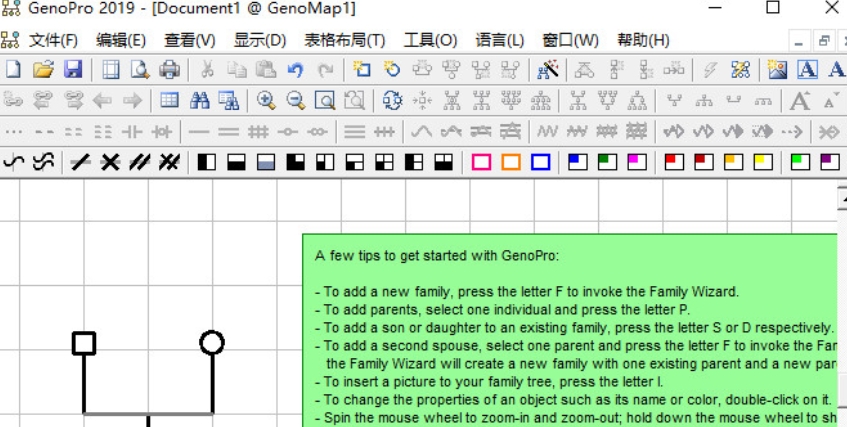Launch the Family Wizard wand icon
Screen dimensions: 847x427
tap(547, 69)
